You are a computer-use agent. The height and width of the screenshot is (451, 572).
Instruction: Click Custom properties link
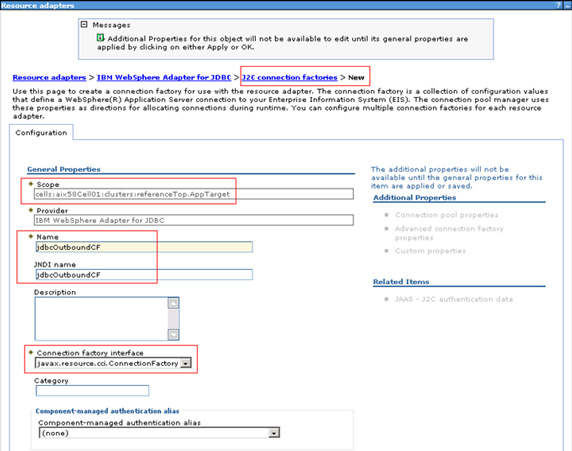[430, 251]
